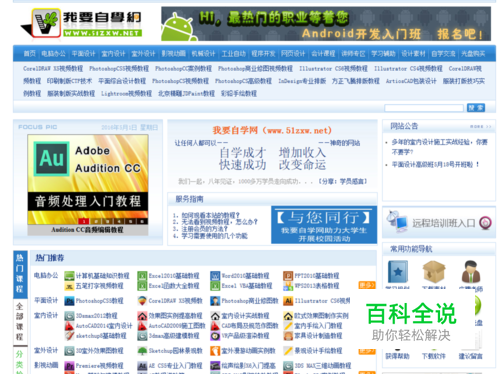Open guide item 注册会员的方法

(205, 229)
